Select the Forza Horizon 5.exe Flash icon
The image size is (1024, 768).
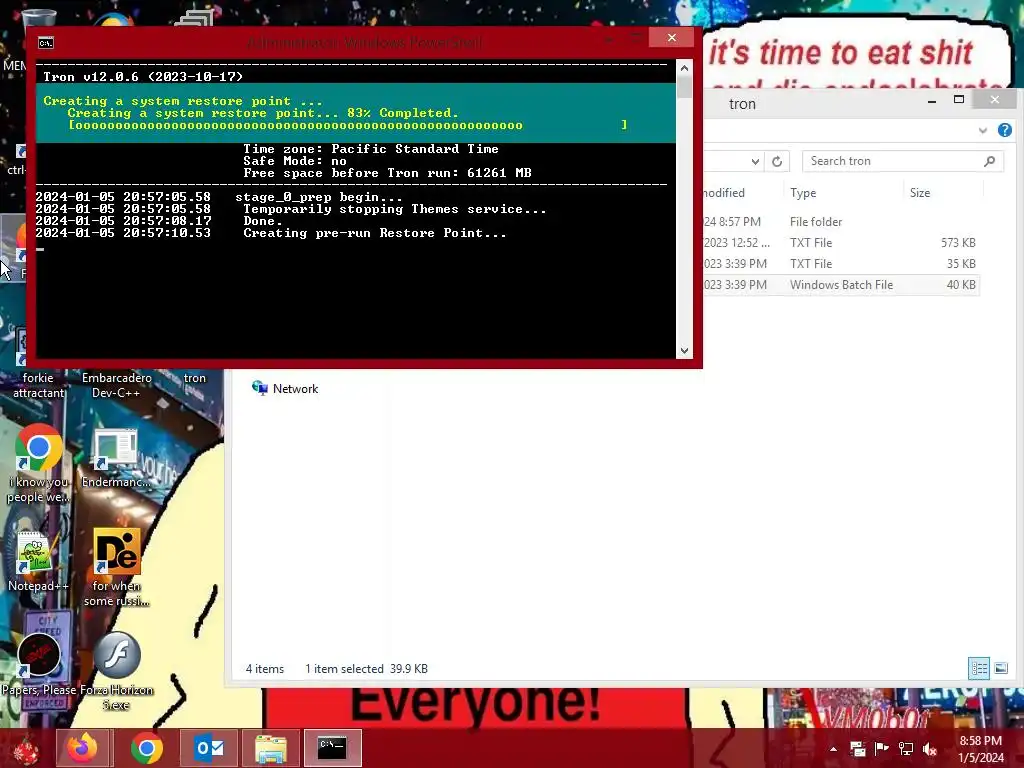coord(116,671)
